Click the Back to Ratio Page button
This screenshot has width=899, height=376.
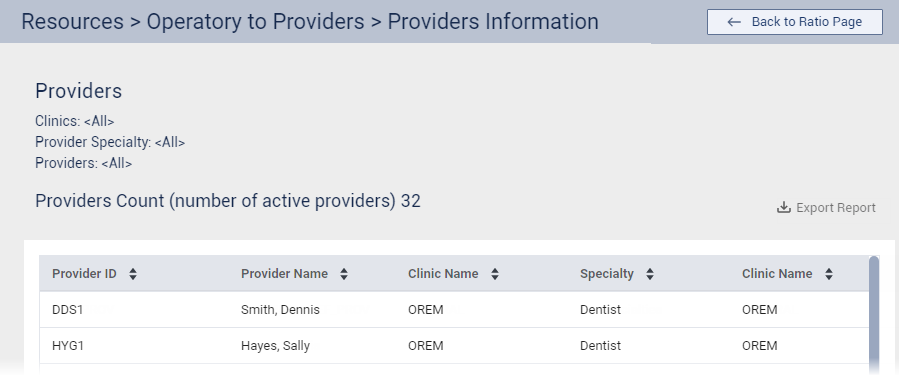pyautogui.click(x=794, y=22)
